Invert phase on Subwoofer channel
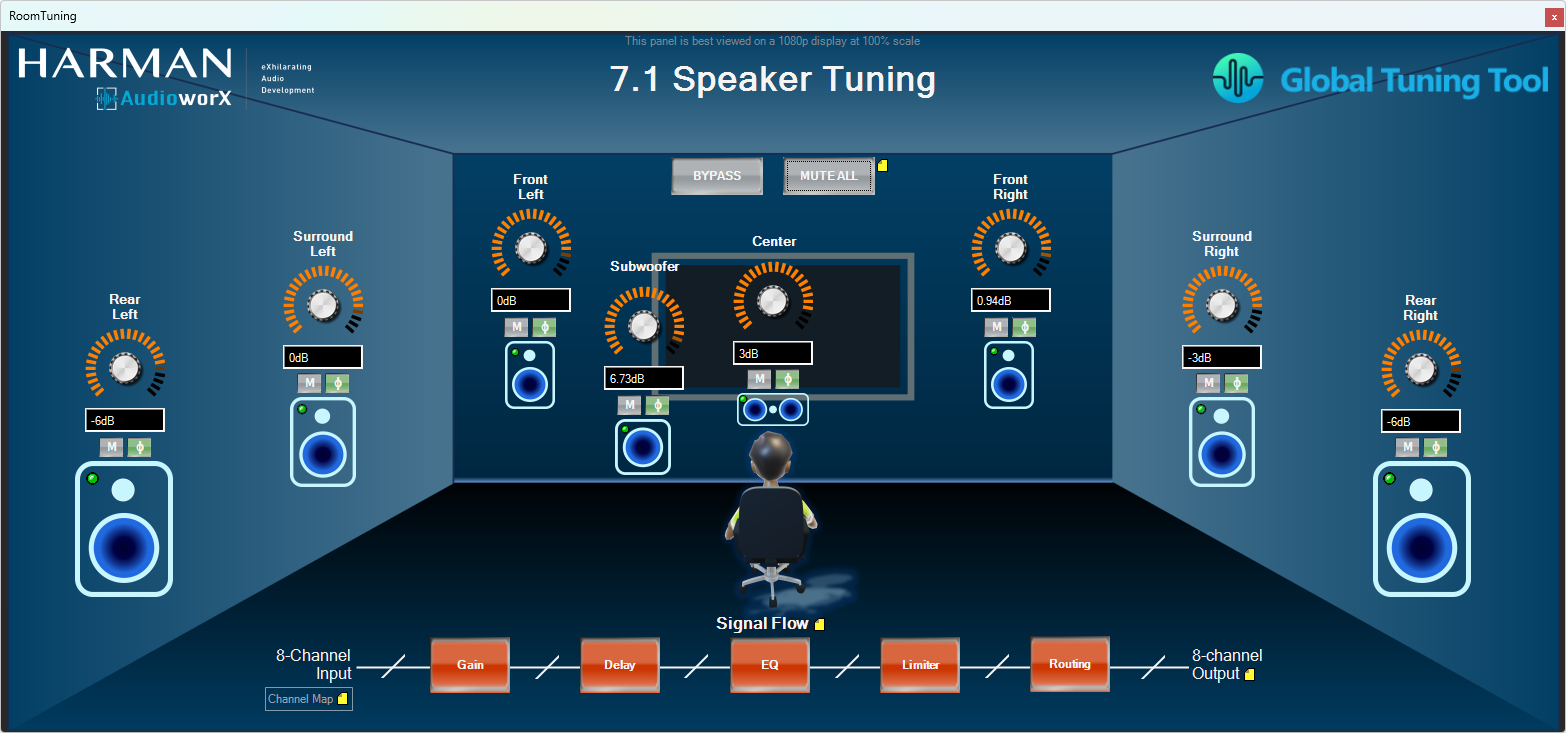 click(x=657, y=405)
